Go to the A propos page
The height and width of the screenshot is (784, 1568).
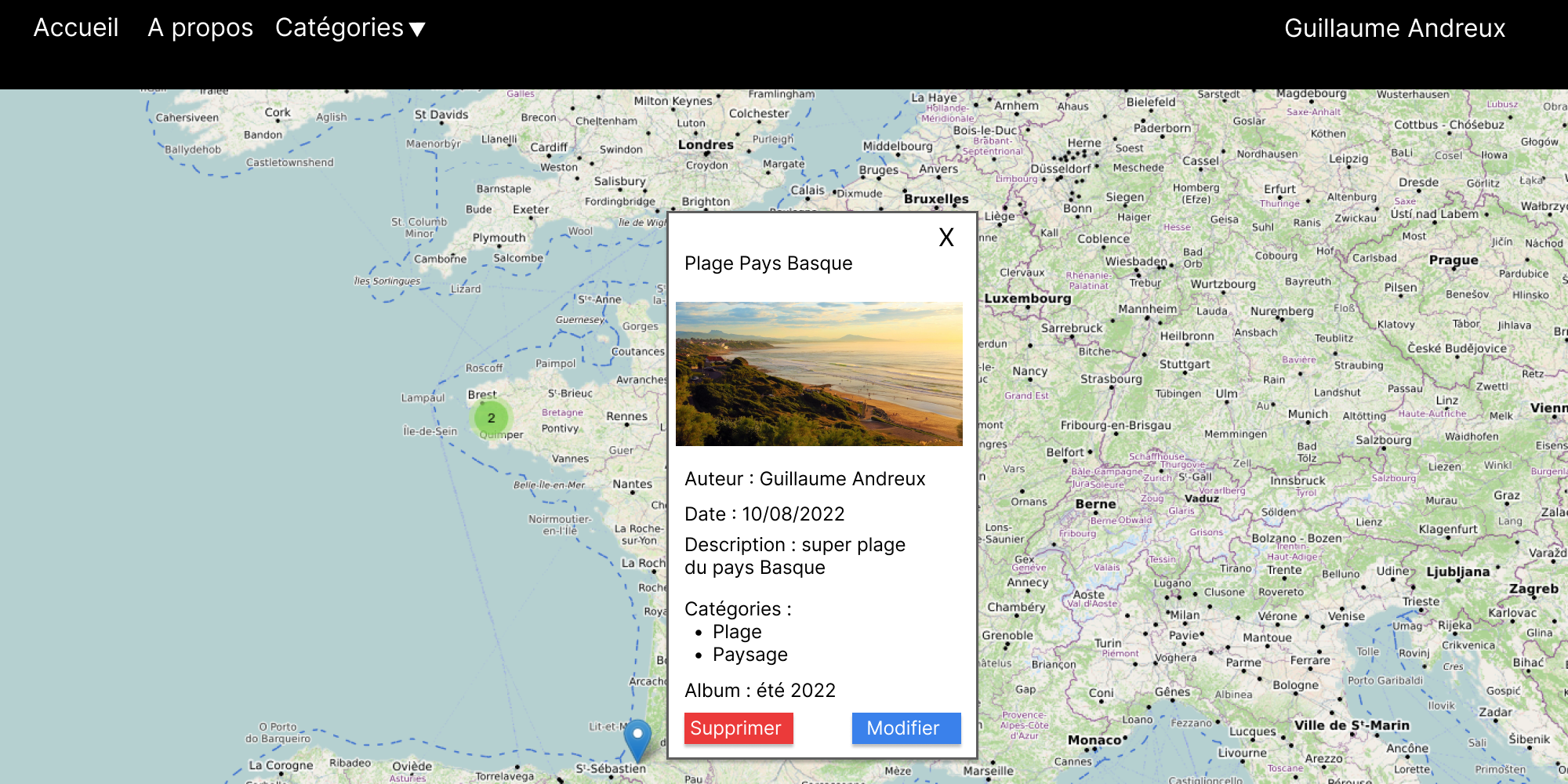click(200, 28)
